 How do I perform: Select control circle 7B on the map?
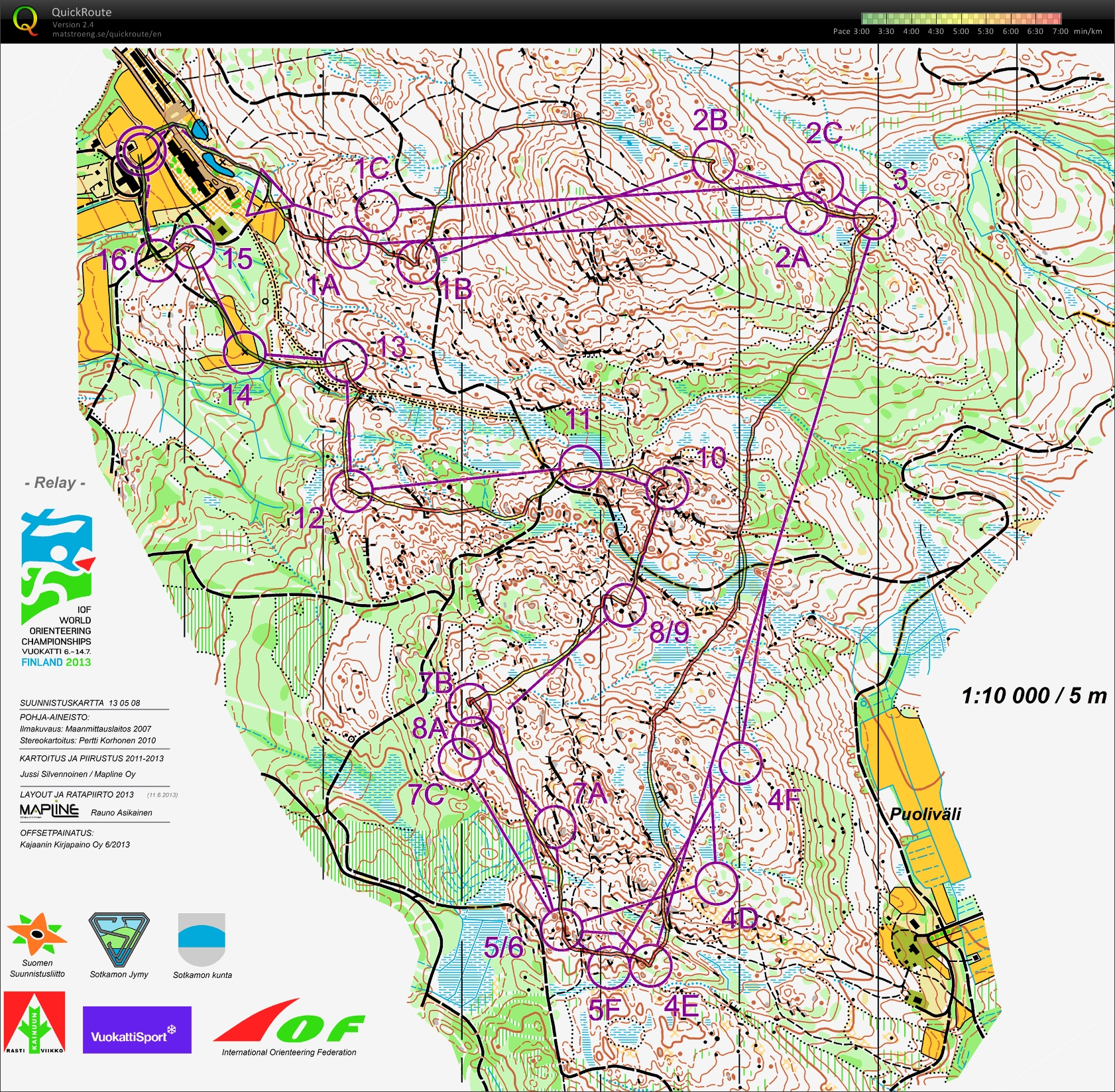tap(469, 705)
